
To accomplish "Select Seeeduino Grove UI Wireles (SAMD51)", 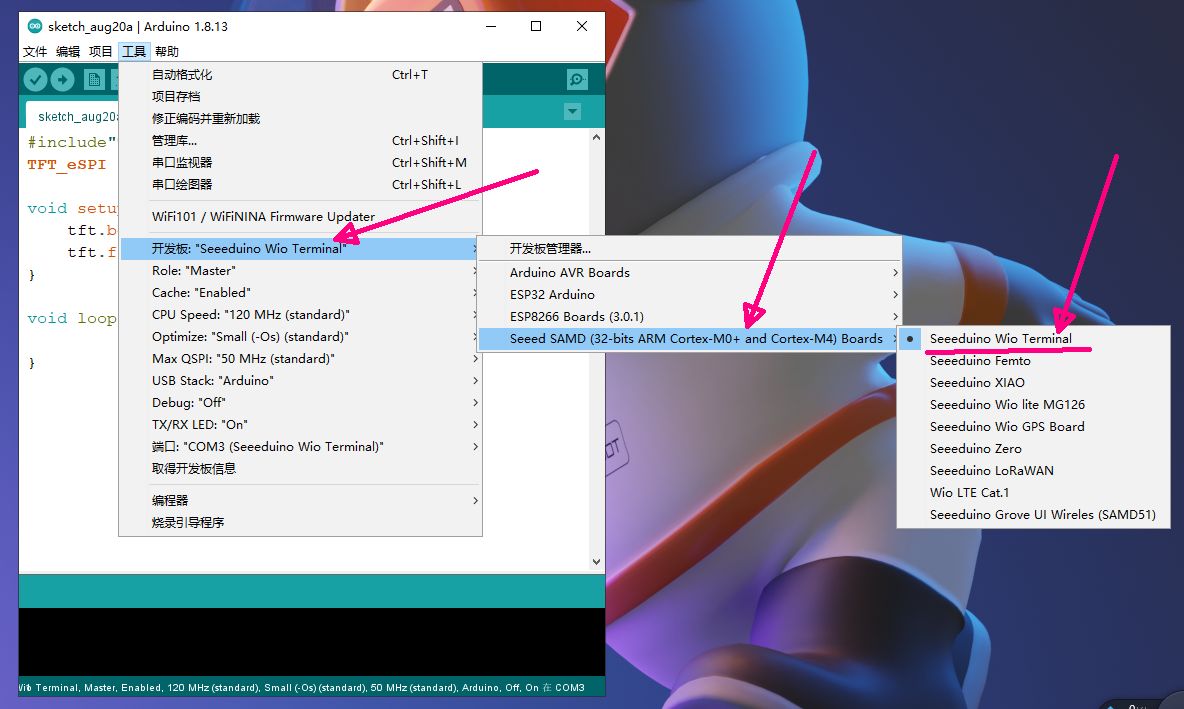I will (1033, 514).
